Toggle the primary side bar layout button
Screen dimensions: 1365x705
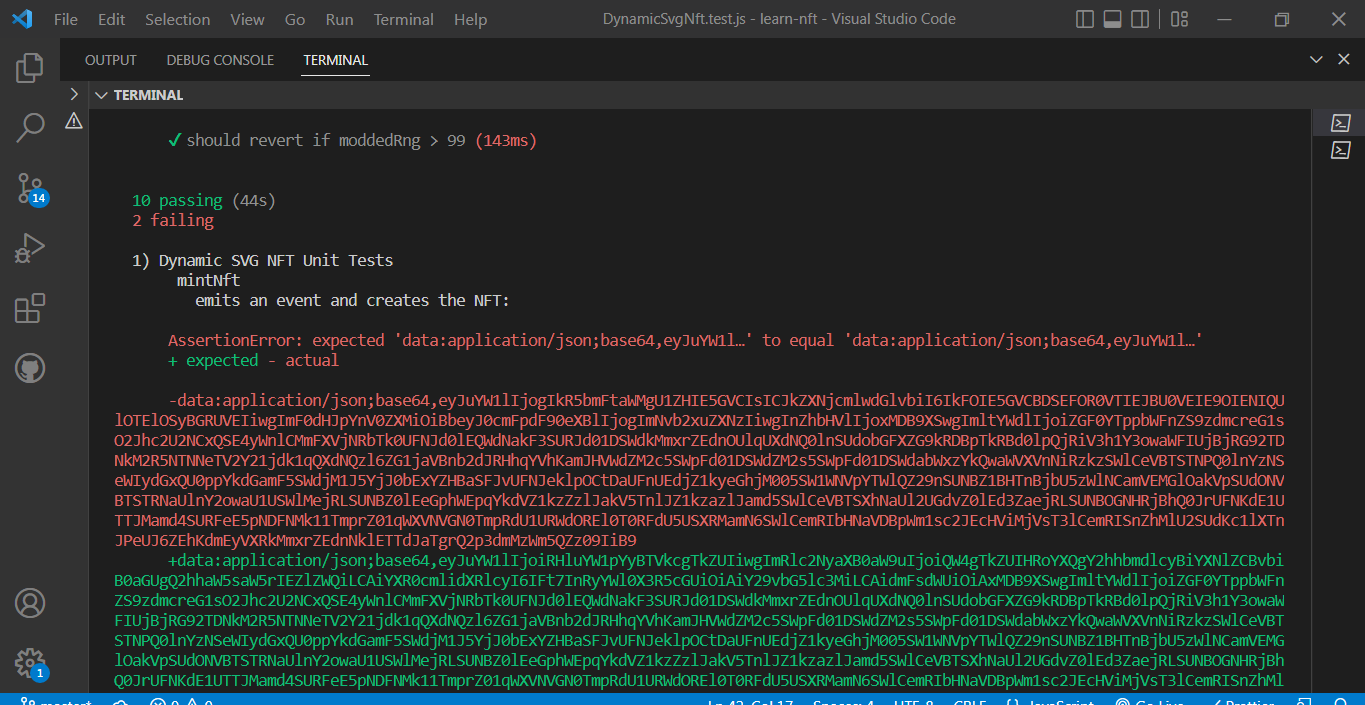pyautogui.click(x=1085, y=19)
